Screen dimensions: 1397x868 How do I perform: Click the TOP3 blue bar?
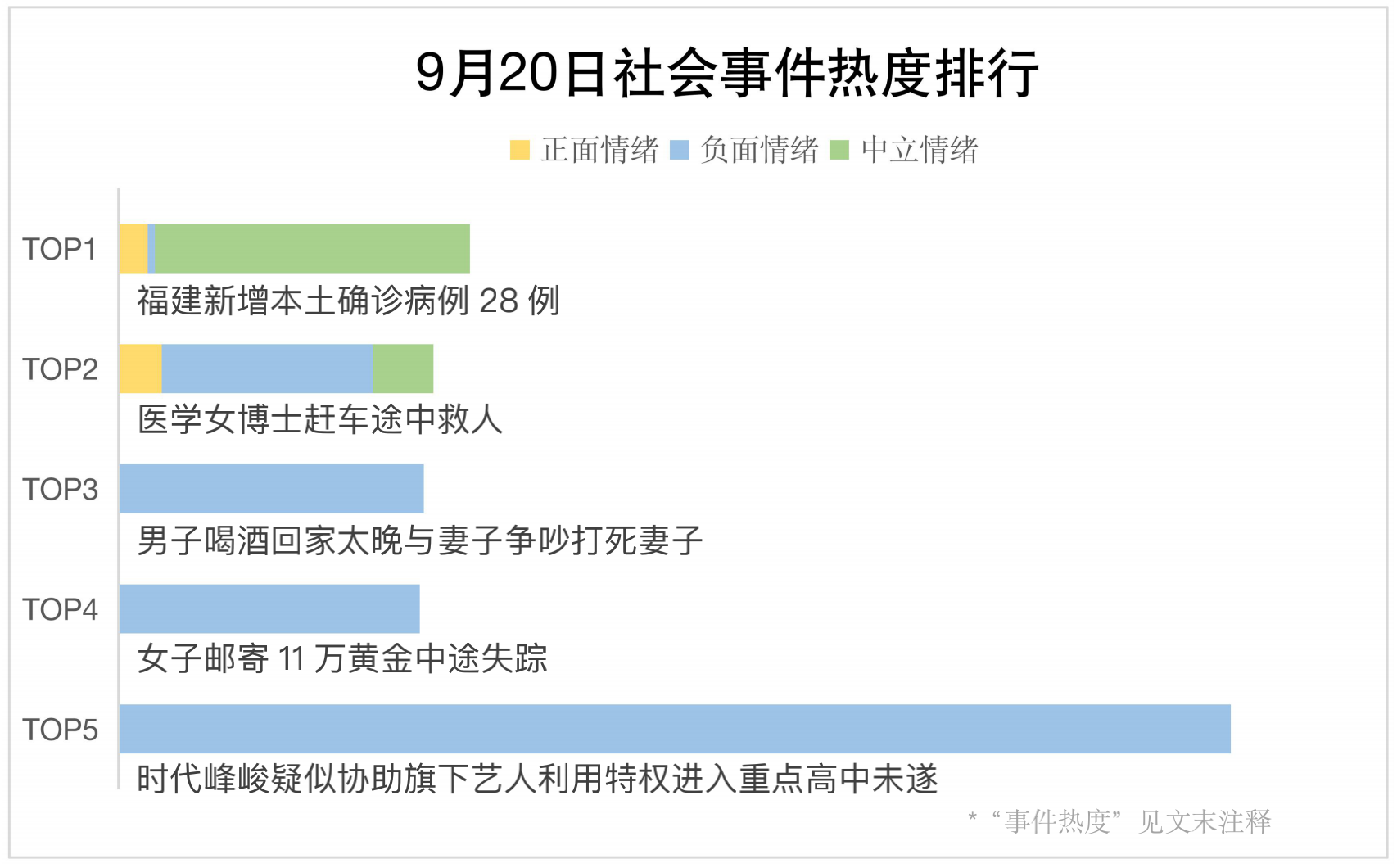click(x=272, y=489)
